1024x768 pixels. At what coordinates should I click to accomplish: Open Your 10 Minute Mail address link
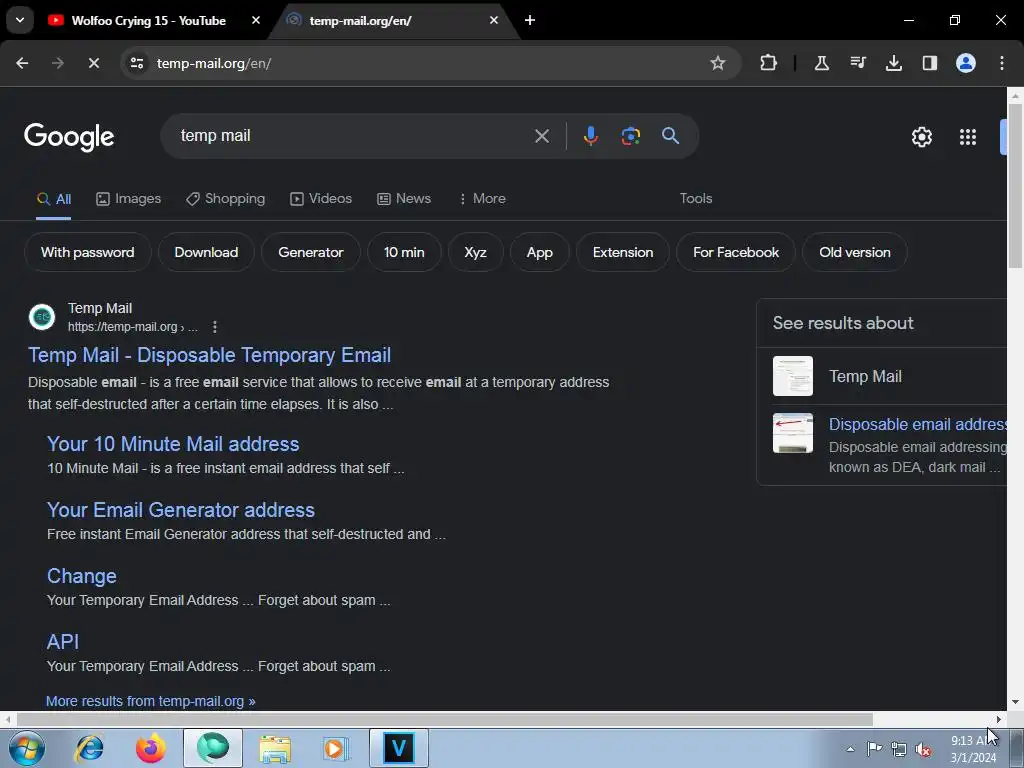pos(173,444)
